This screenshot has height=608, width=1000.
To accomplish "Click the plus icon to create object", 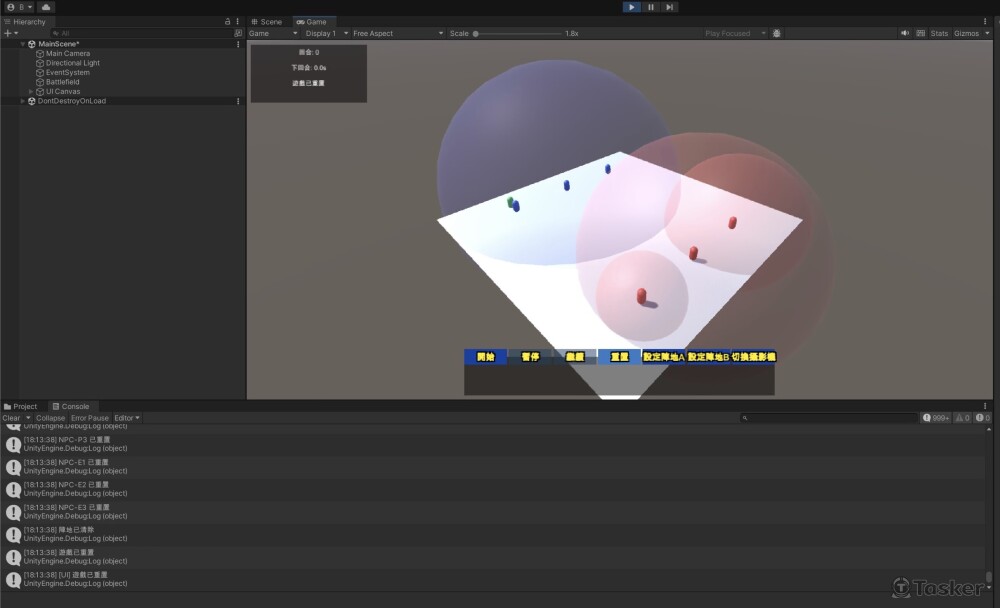I will (8, 33).
